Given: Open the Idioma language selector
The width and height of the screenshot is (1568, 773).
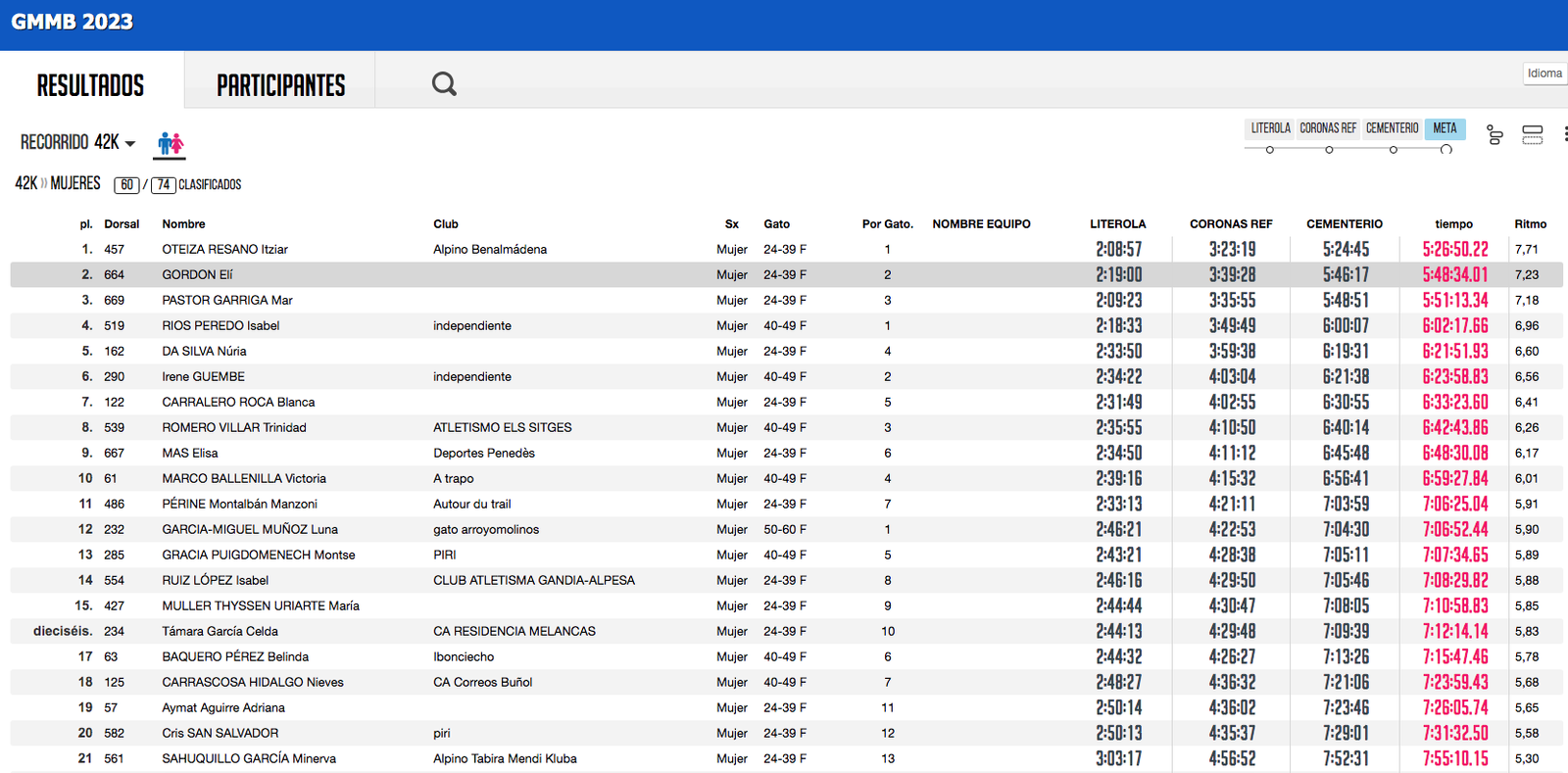Looking at the screenshot, I should coord(1544,73).
